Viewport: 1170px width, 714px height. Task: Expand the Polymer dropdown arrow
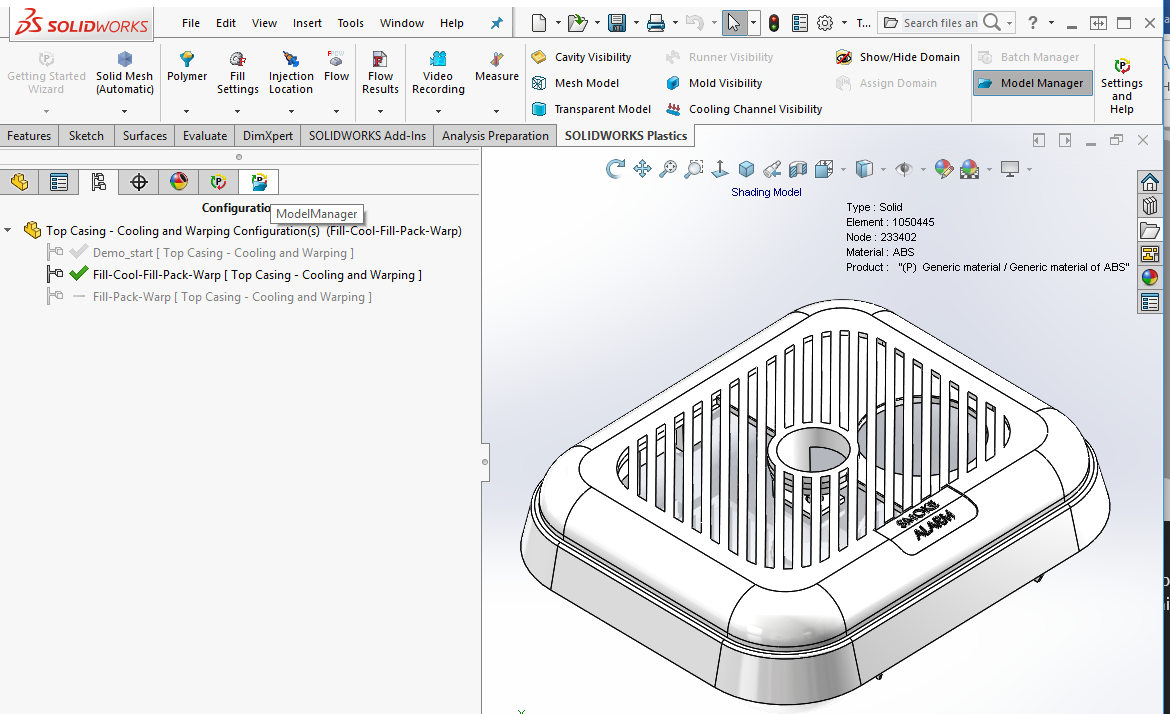[187, 112]
